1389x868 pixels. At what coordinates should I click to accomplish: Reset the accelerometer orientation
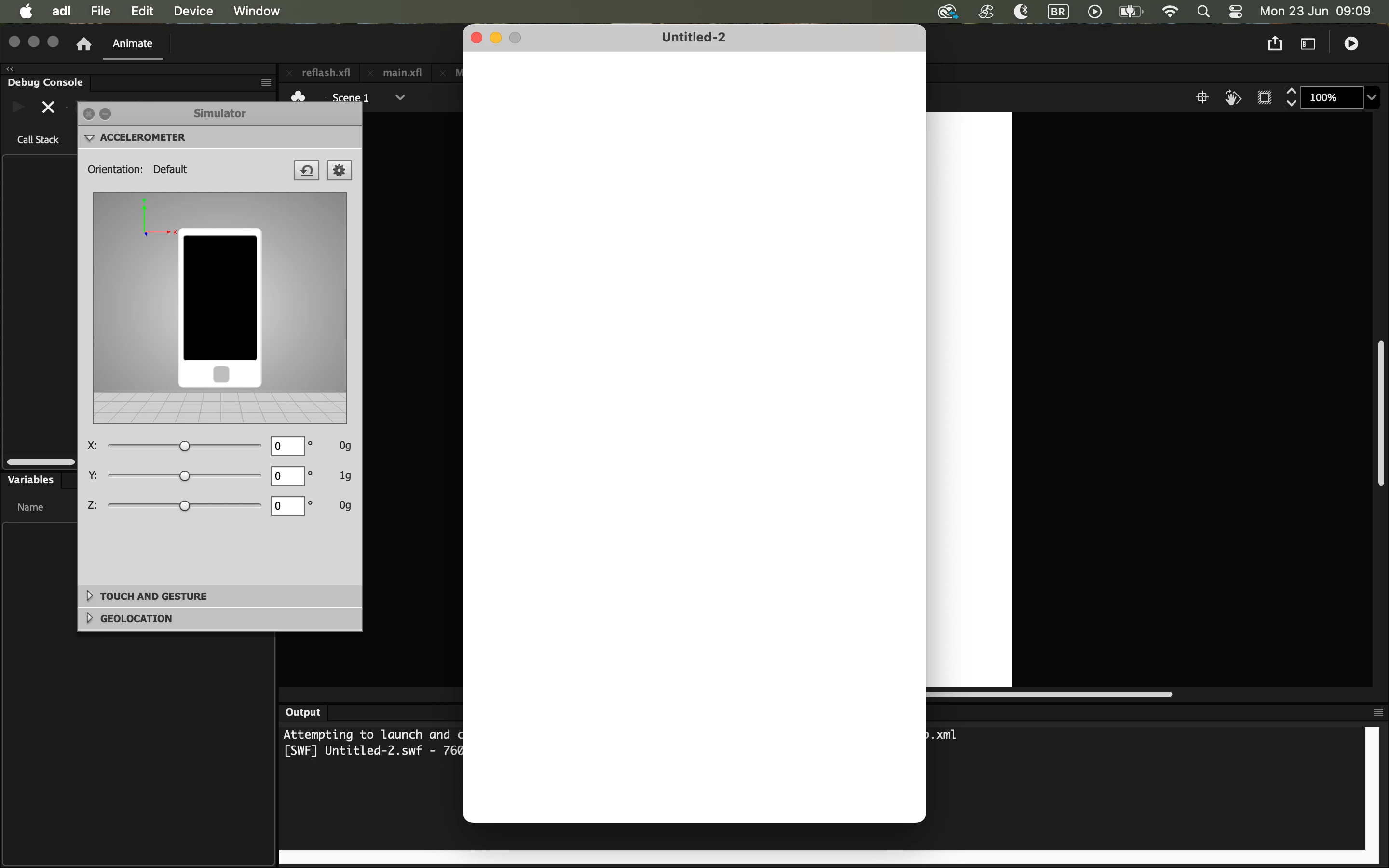point(307,171)
